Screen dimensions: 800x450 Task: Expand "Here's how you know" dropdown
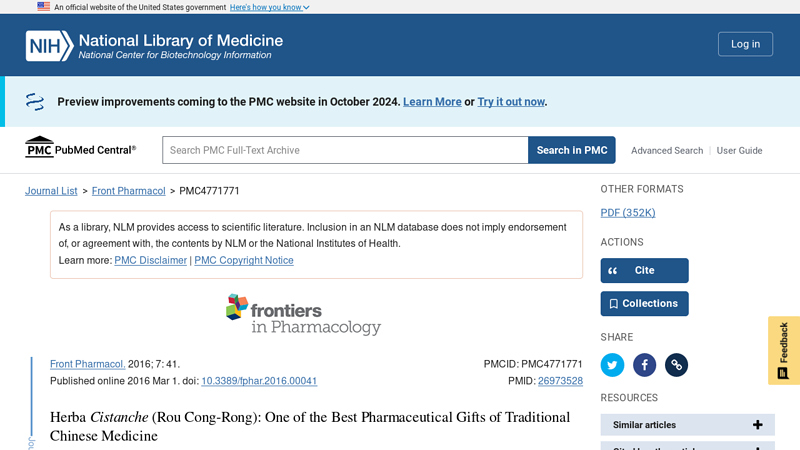tap(269, 7)
